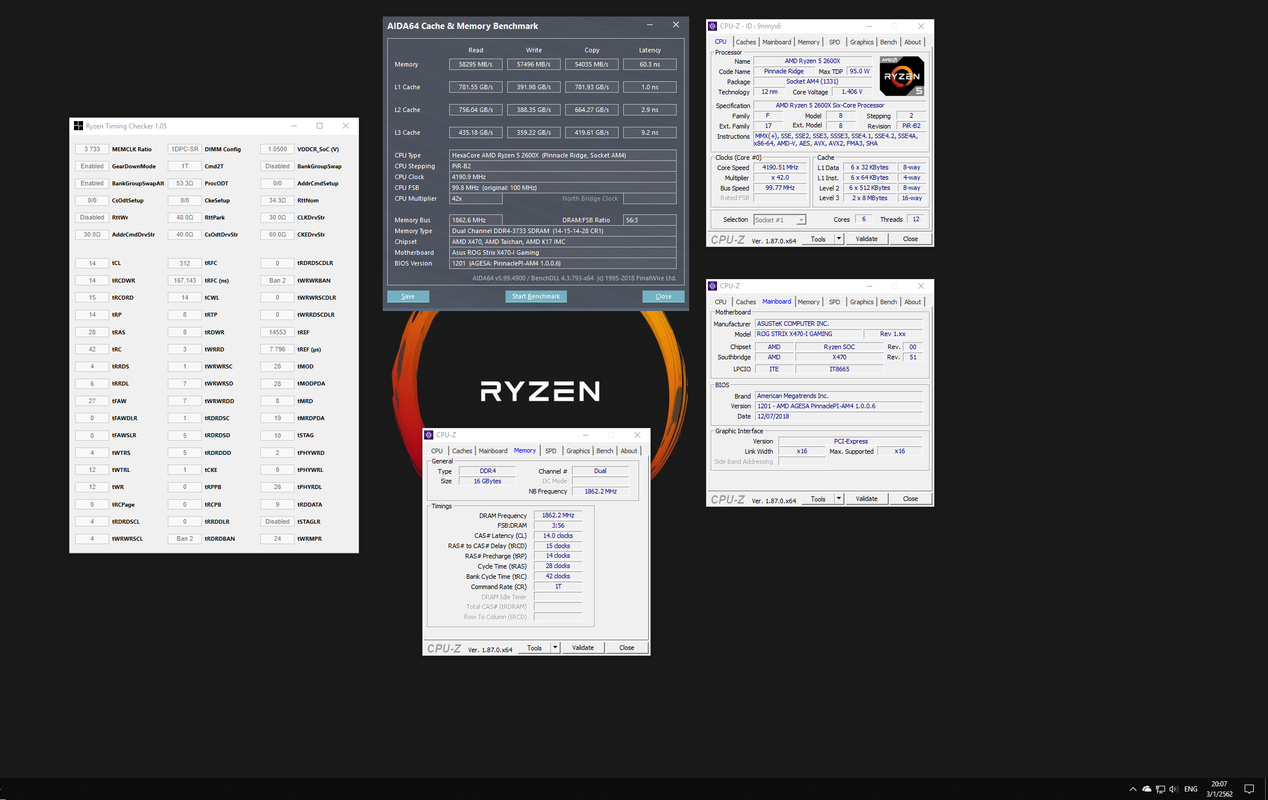This screenshot has height=800, width=1268.
Task: Click the Link Width x16 value
Action: (x=802, y=451)
